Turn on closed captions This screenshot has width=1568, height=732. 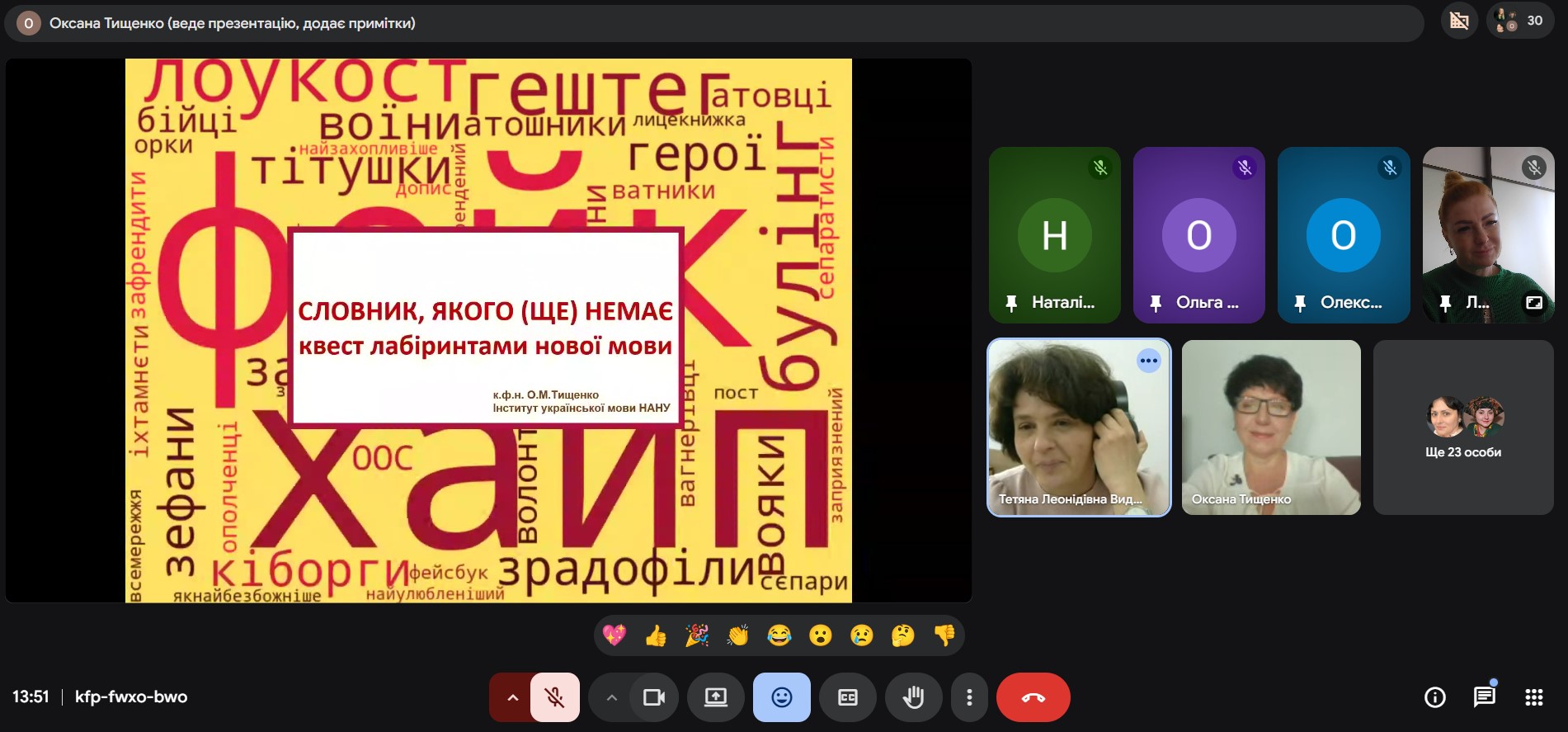click(x=848, y=697)
